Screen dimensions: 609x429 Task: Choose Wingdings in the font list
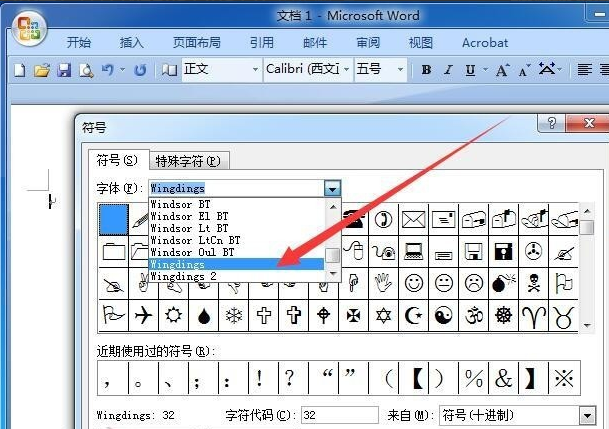[236, 264]
